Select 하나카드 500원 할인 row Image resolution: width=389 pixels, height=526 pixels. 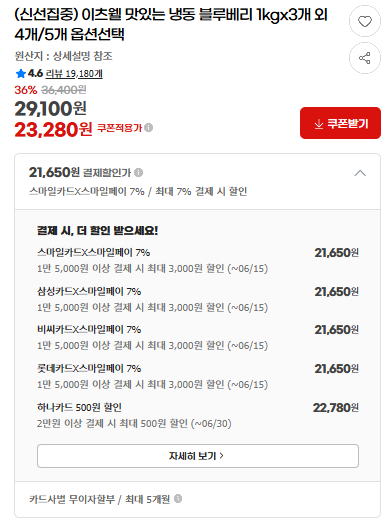[x=198, y=415]
